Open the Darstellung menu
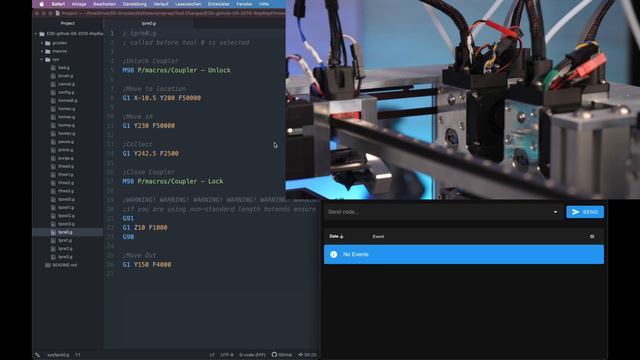Screen dimensions: 640x360 click(134, 4)
